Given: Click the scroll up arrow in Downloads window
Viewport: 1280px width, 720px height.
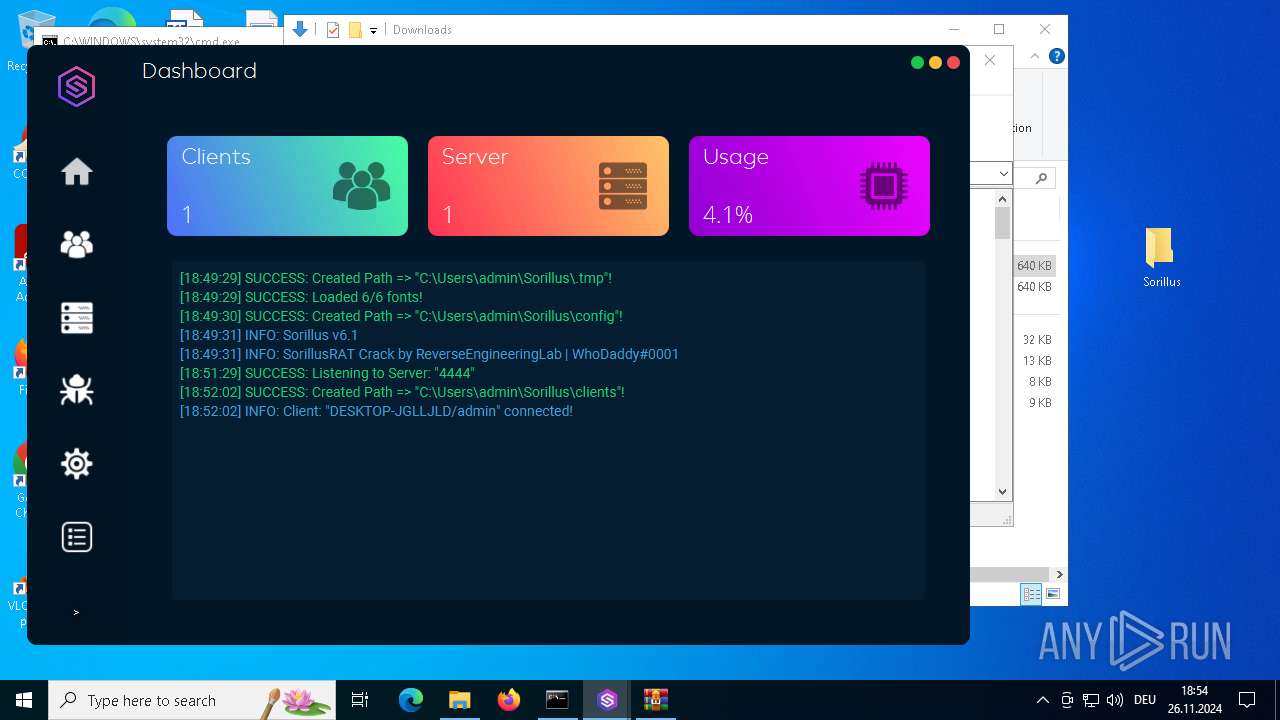Looking at the screenshot, I should click(x=1003, y=199).
